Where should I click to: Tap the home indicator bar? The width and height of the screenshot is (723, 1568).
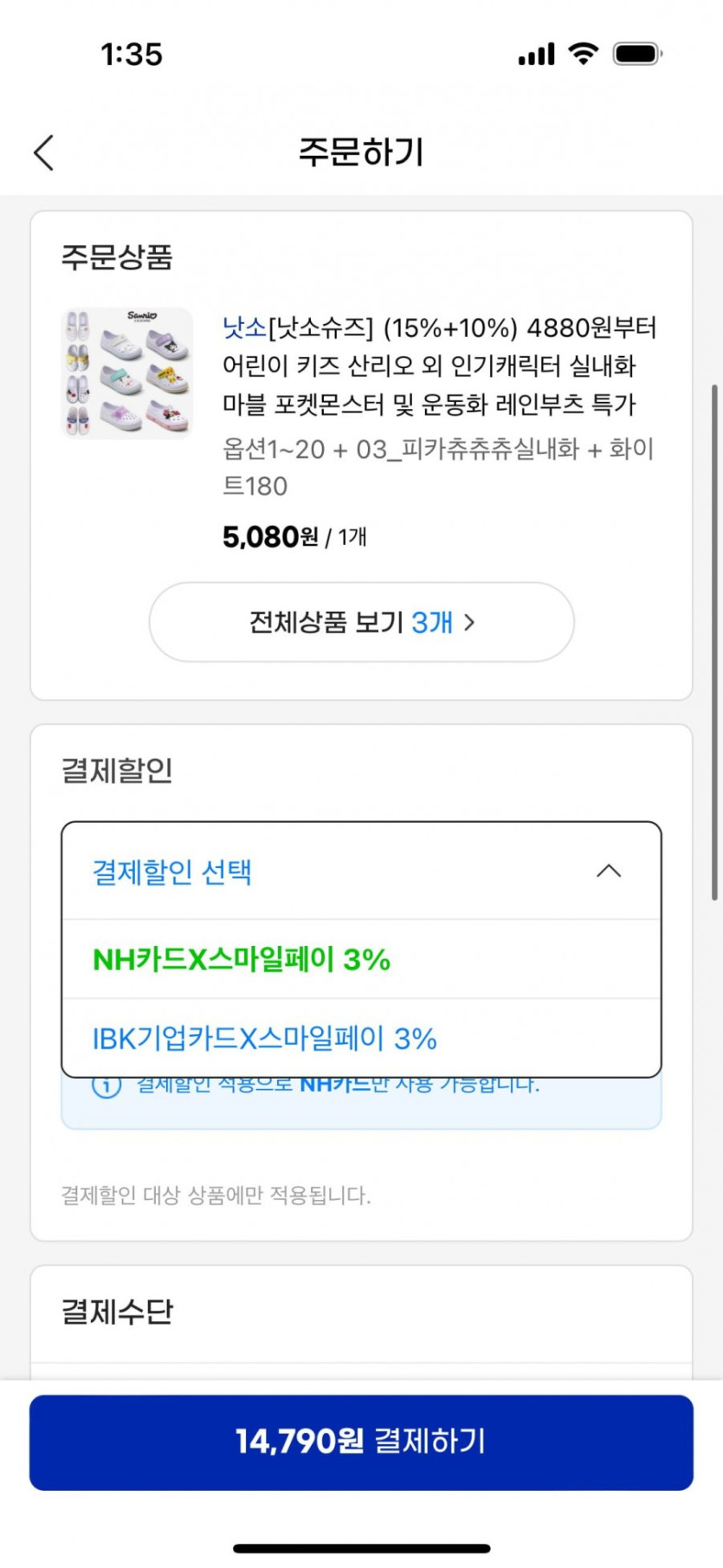pos(361,1548)
